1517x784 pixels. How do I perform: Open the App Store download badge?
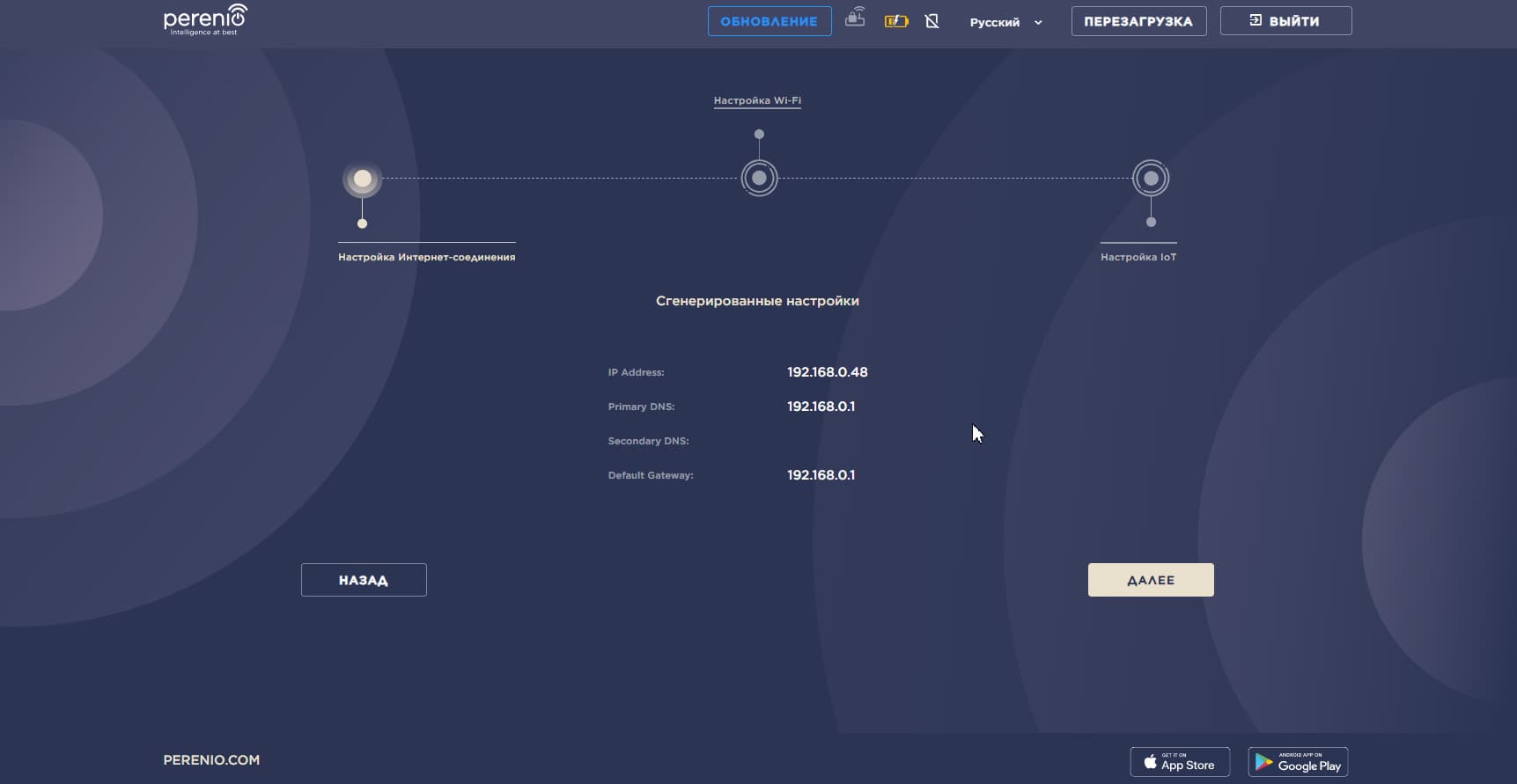tap(1180, 762)
